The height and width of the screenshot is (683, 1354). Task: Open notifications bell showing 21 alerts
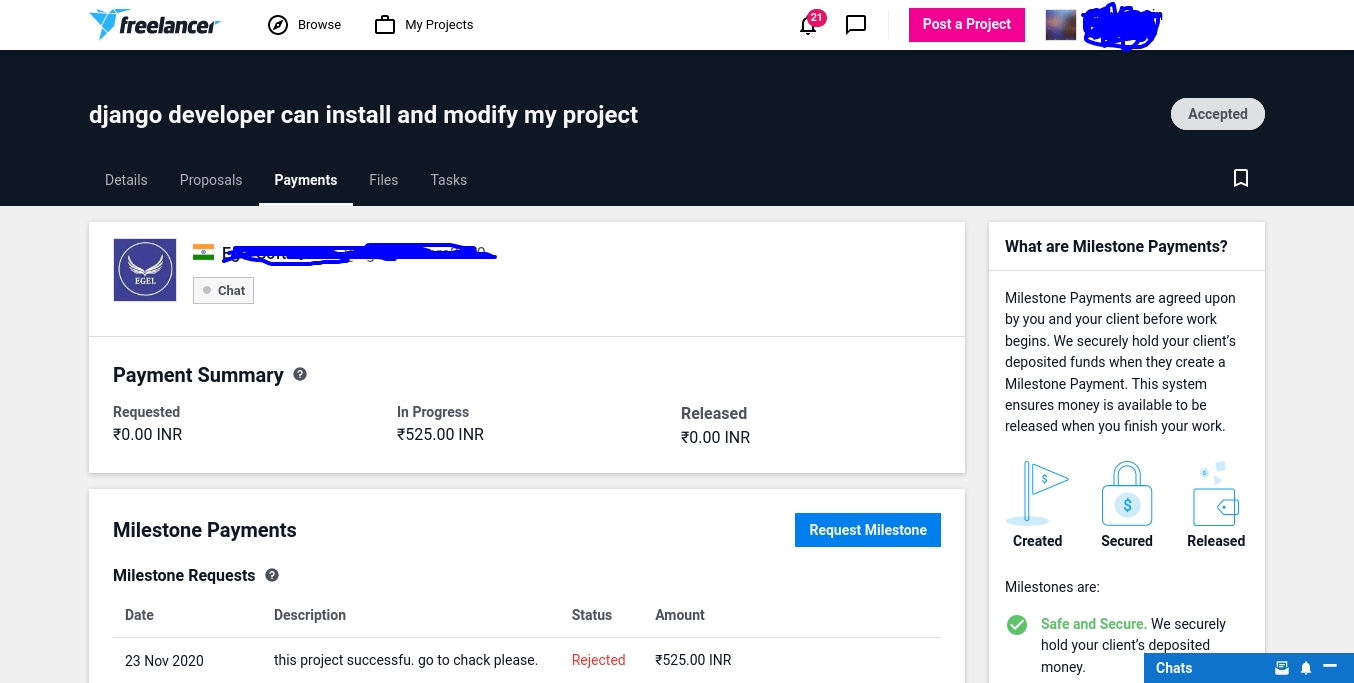[808, 26]
